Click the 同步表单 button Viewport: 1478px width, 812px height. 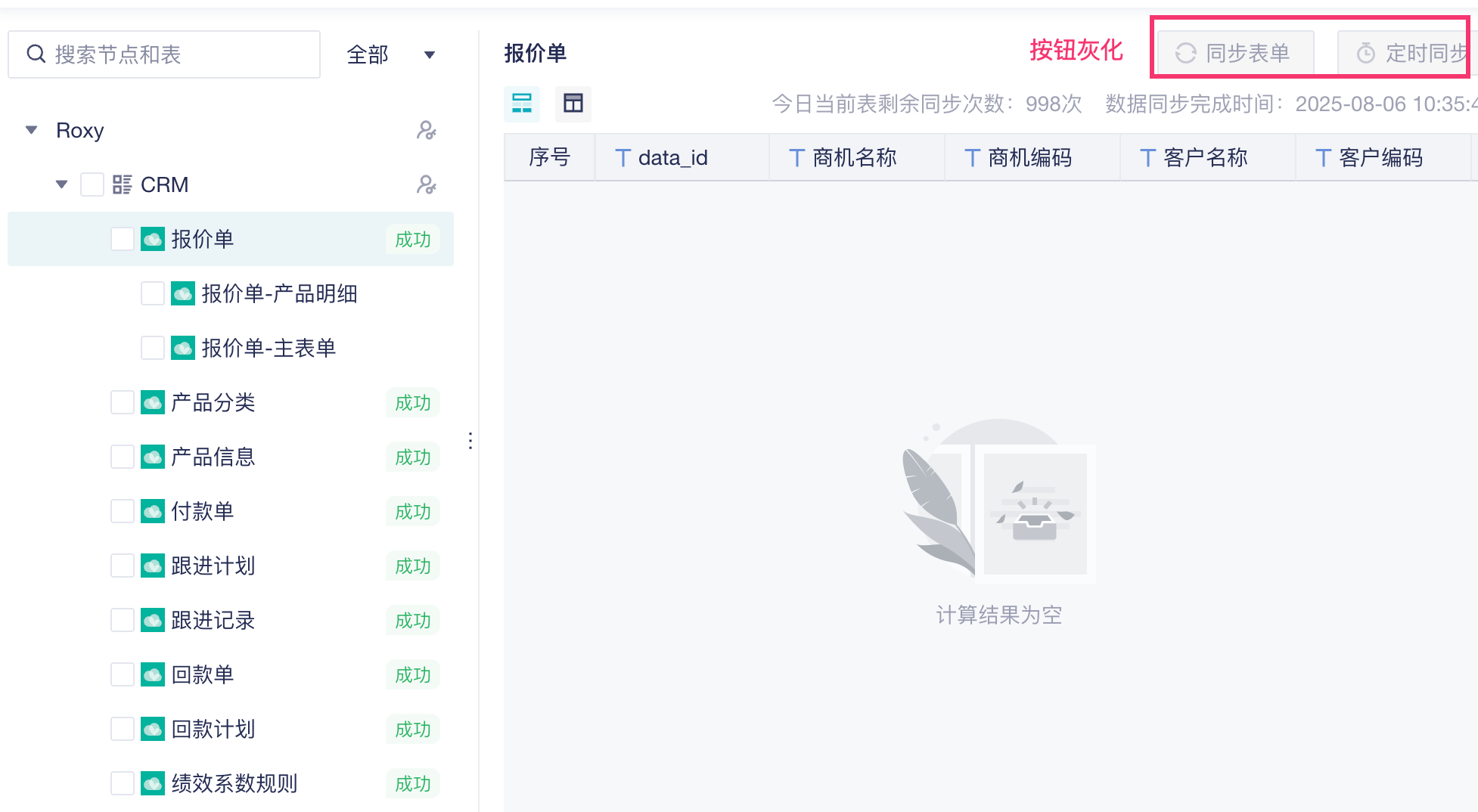[x=1236, y=53]
